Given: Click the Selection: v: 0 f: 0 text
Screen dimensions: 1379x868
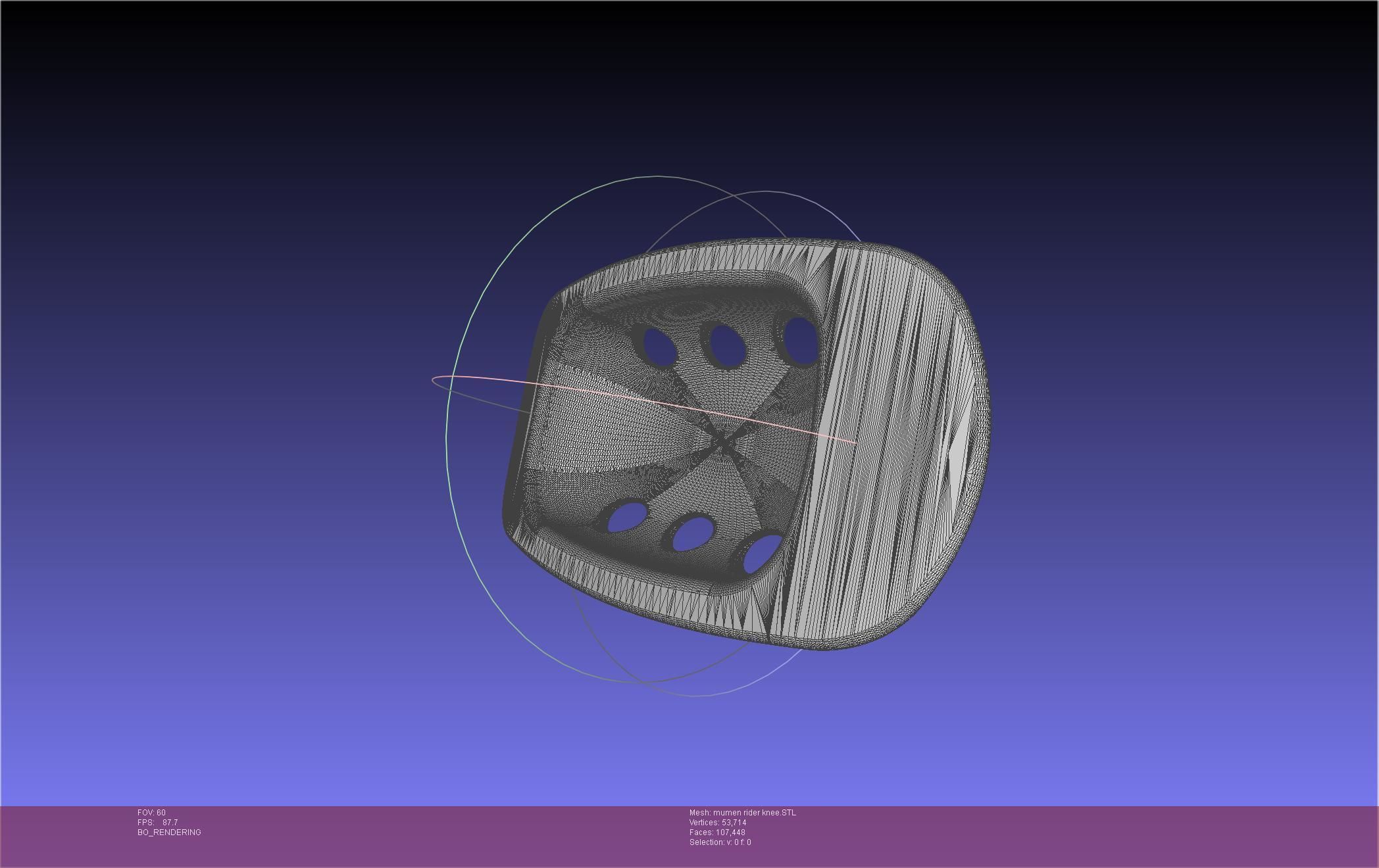Looking at the screenshot, I should (720, 842).
